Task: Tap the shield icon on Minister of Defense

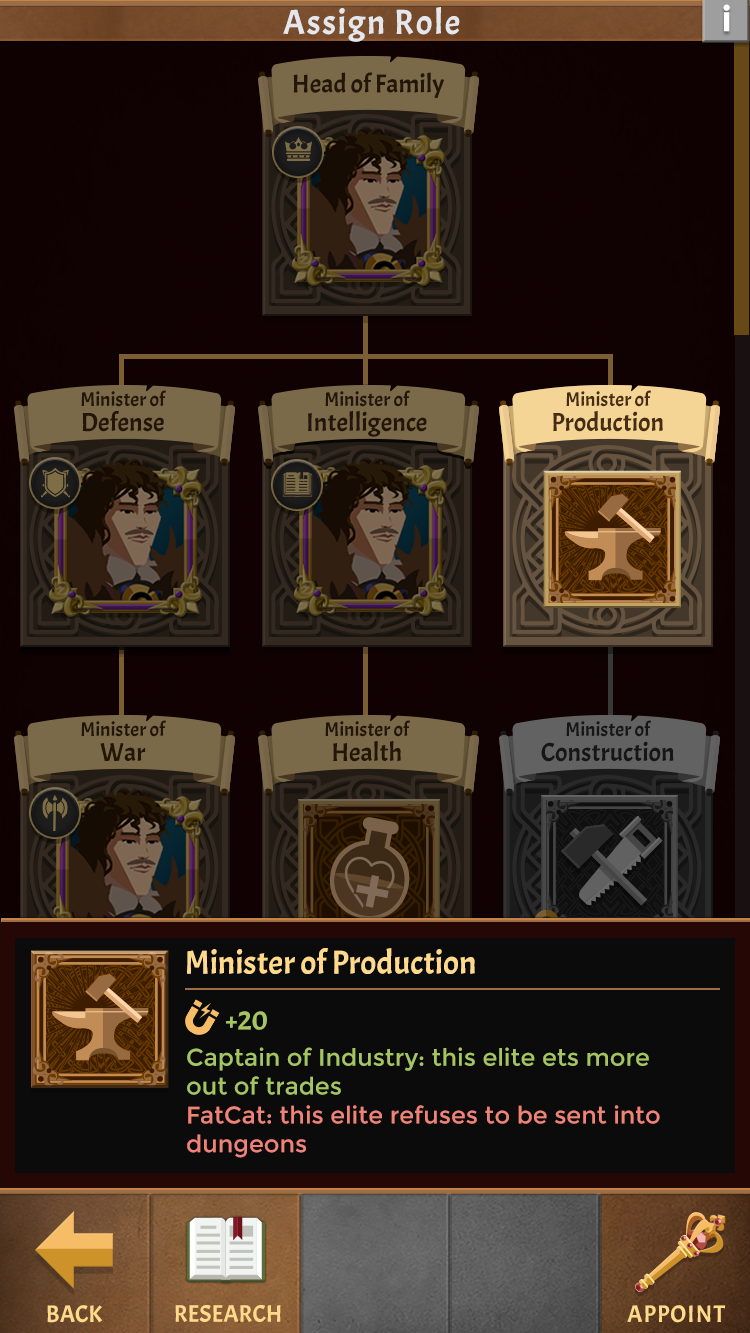Action: click(55, 484)
